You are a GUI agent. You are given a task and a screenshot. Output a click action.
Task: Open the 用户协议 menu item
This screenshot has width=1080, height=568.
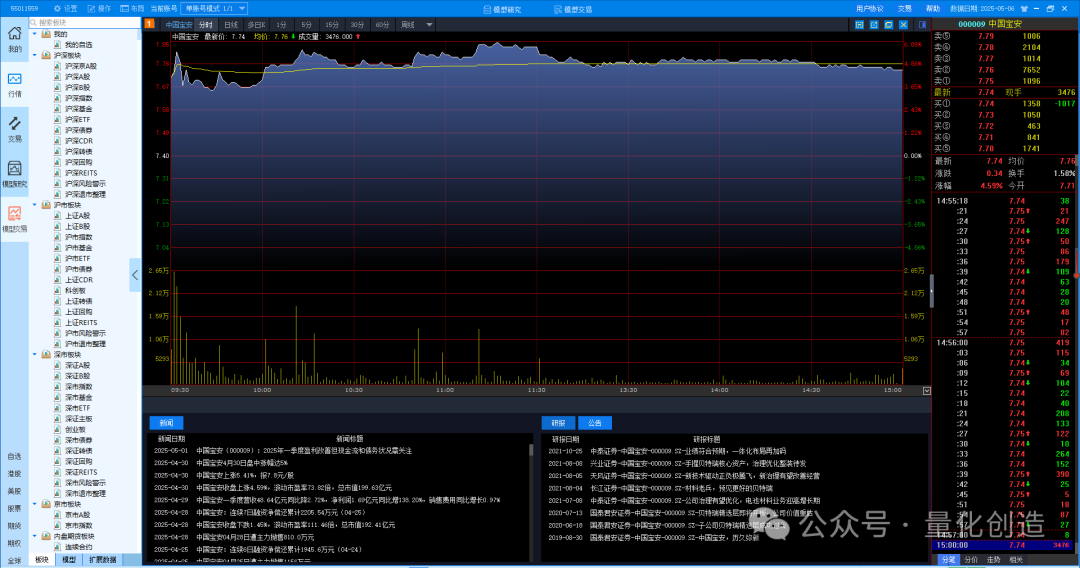[x=869, y=8]
